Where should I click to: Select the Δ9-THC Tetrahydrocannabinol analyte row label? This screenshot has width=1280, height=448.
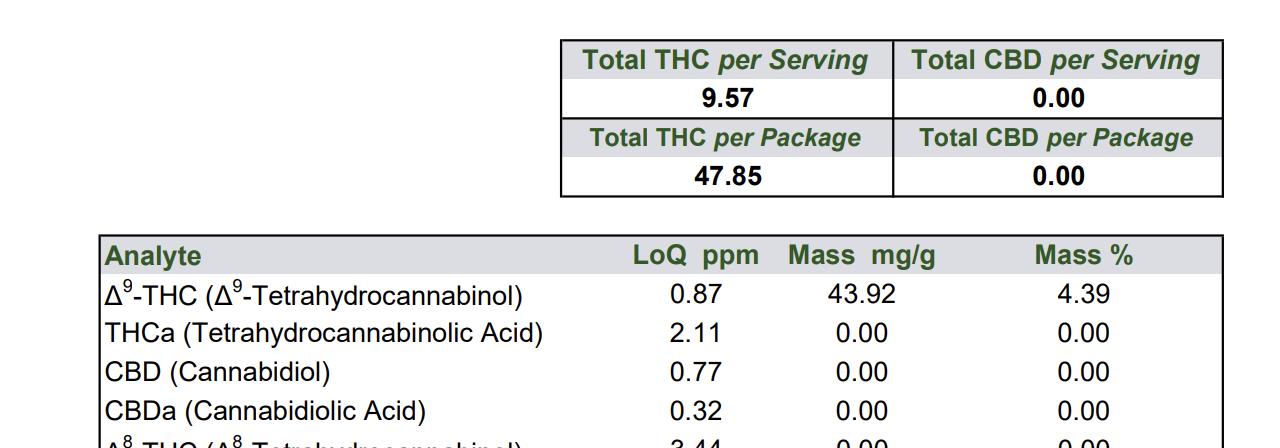[314, 295]
